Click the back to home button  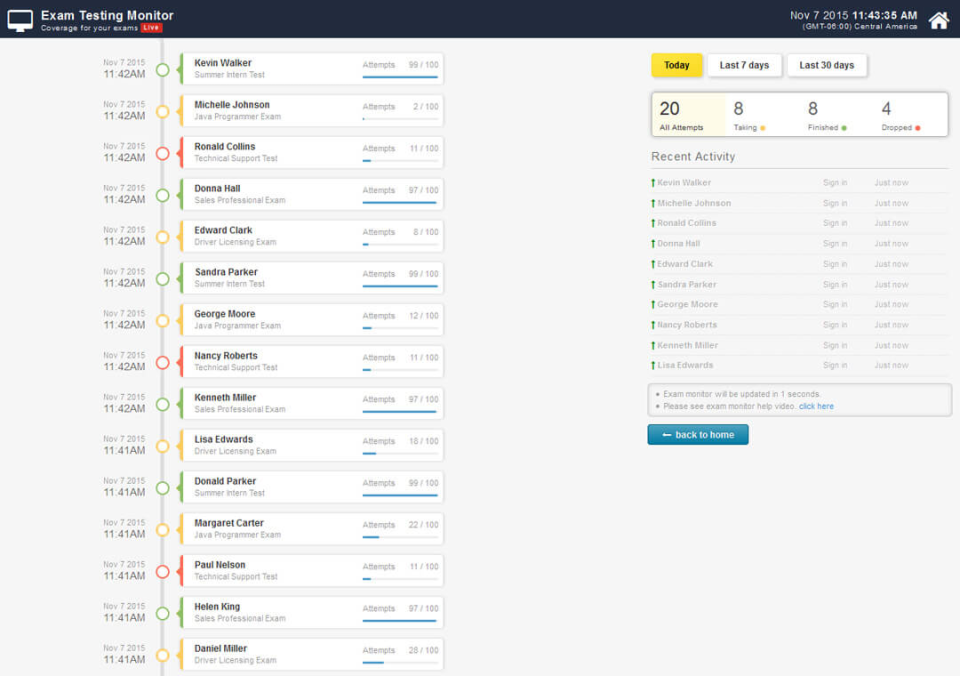click(697, 435)
